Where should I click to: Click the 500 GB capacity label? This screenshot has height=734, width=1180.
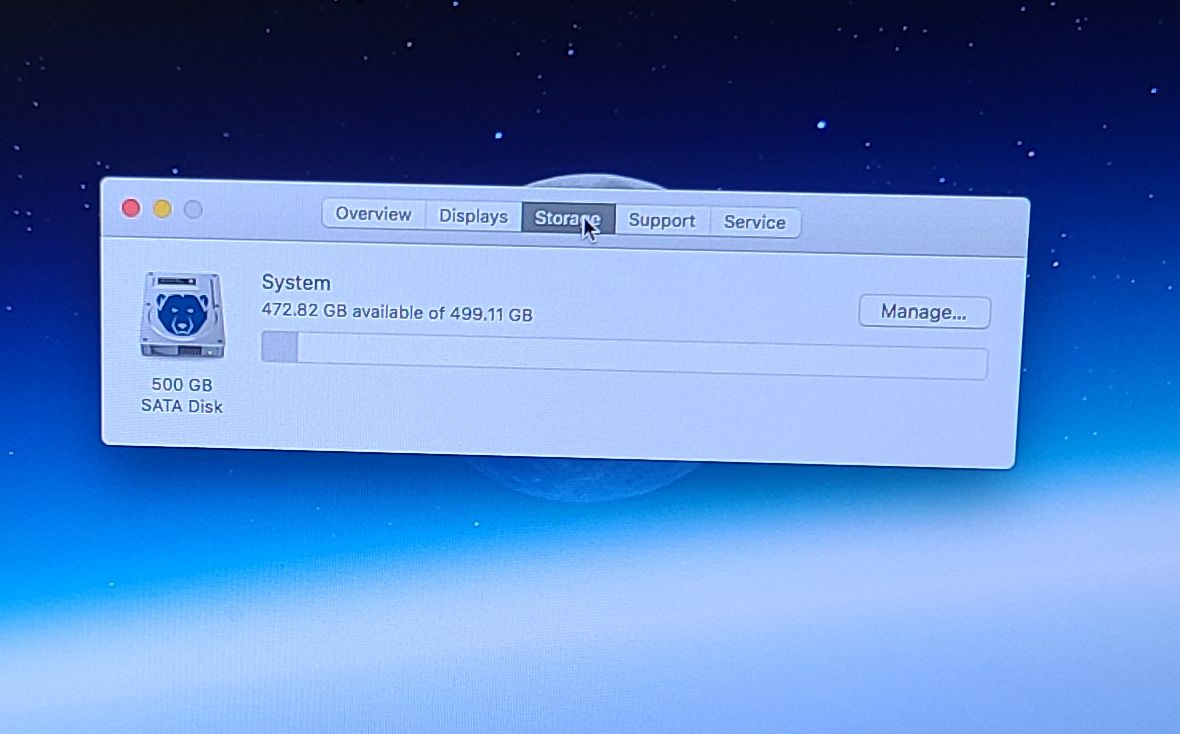coord(182,384)
